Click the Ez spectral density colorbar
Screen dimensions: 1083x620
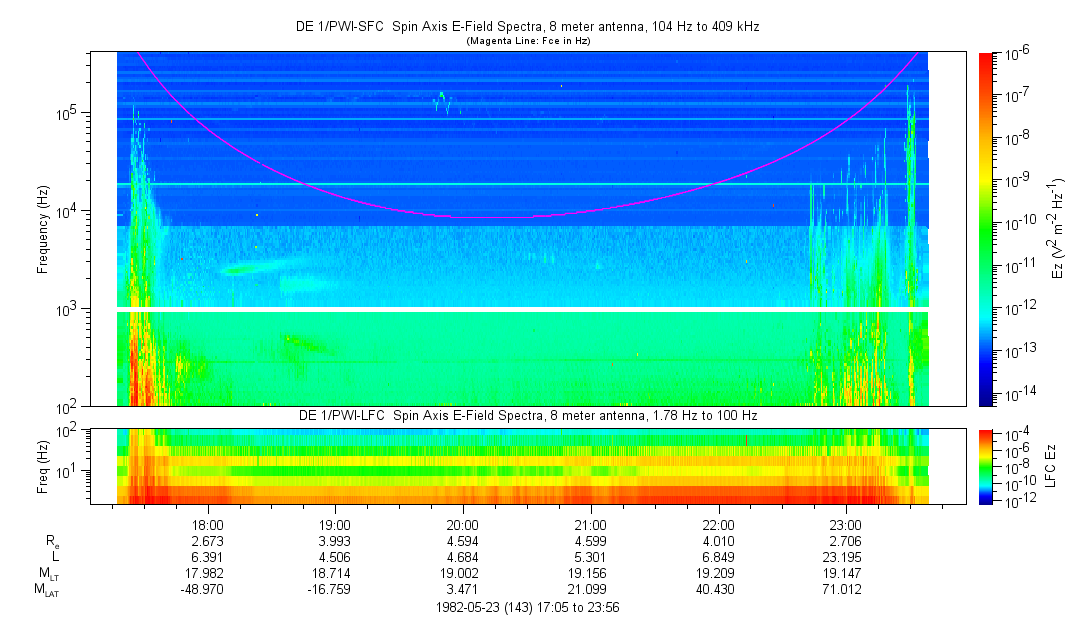[986, 228]
